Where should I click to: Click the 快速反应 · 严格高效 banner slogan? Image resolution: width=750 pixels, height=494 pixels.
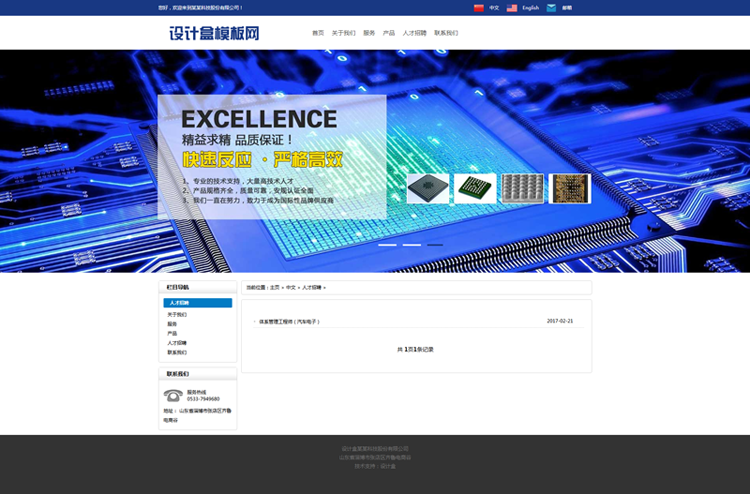pos(263,159)
